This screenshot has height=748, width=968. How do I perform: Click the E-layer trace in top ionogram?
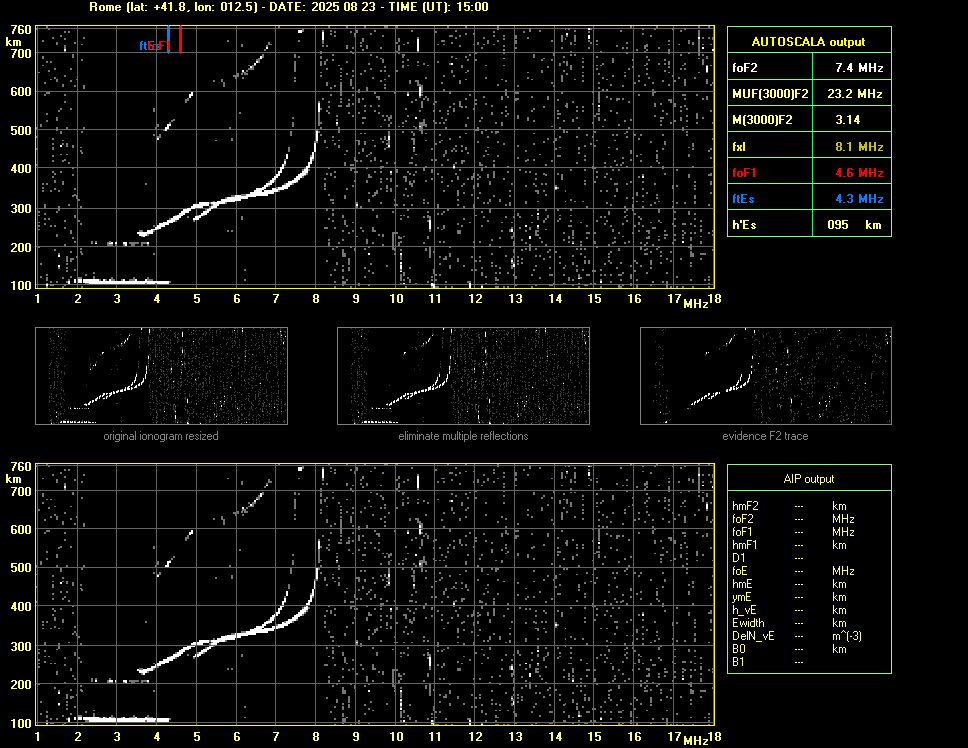click(122, 282)
